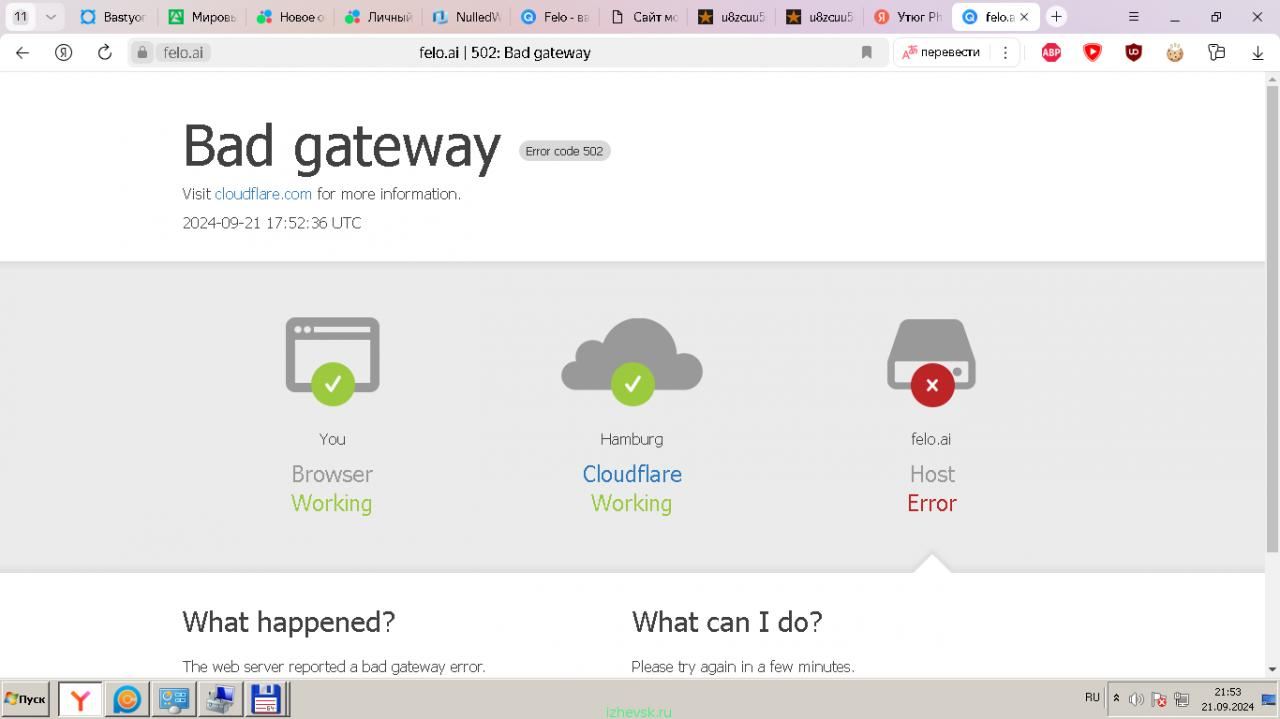Screen dimensions: 1280x719
Task: Switch to the NulledW tab
Action: [466, 17]
